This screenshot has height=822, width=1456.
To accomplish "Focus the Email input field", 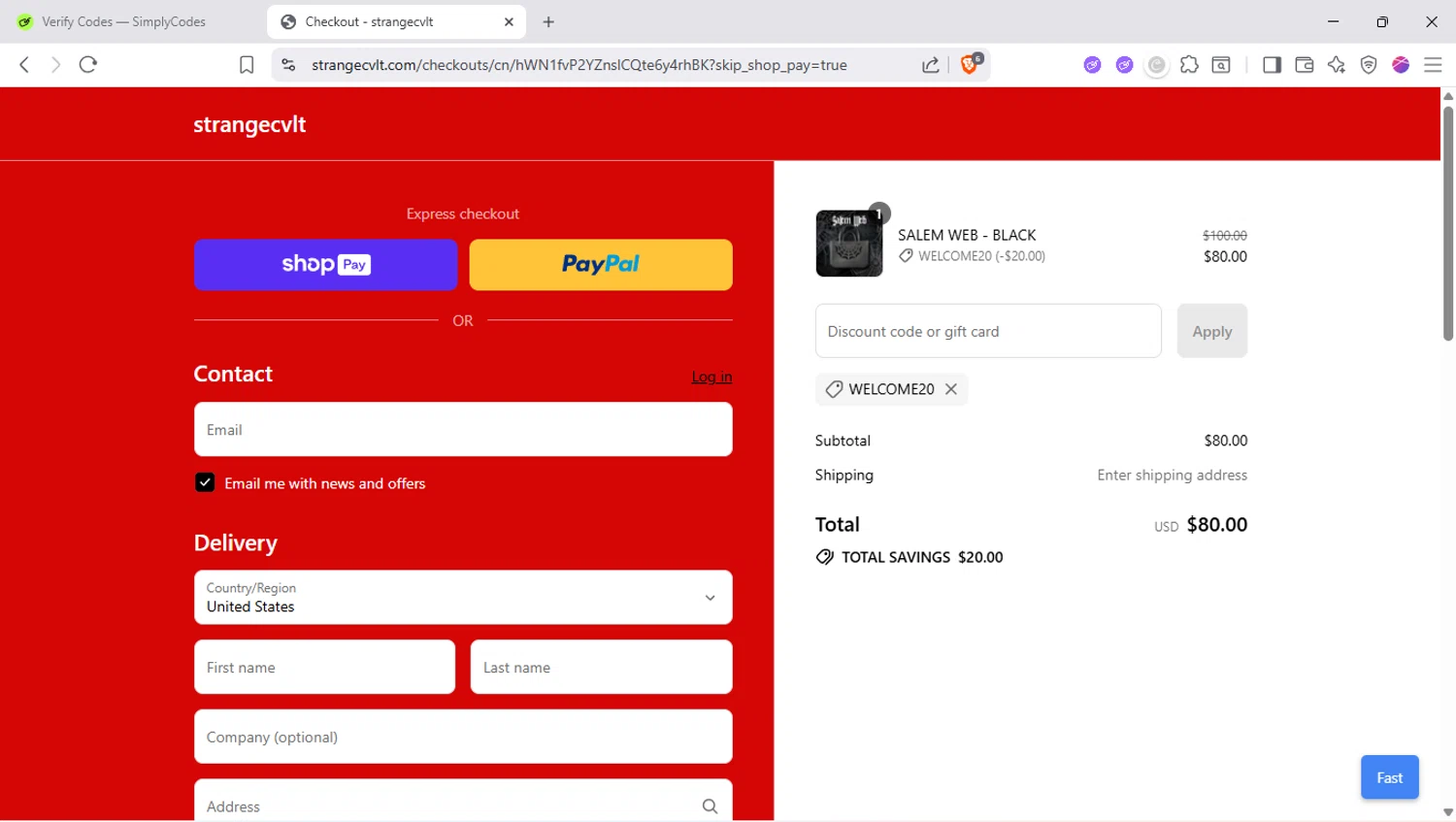I will click(x=463, y=429).
